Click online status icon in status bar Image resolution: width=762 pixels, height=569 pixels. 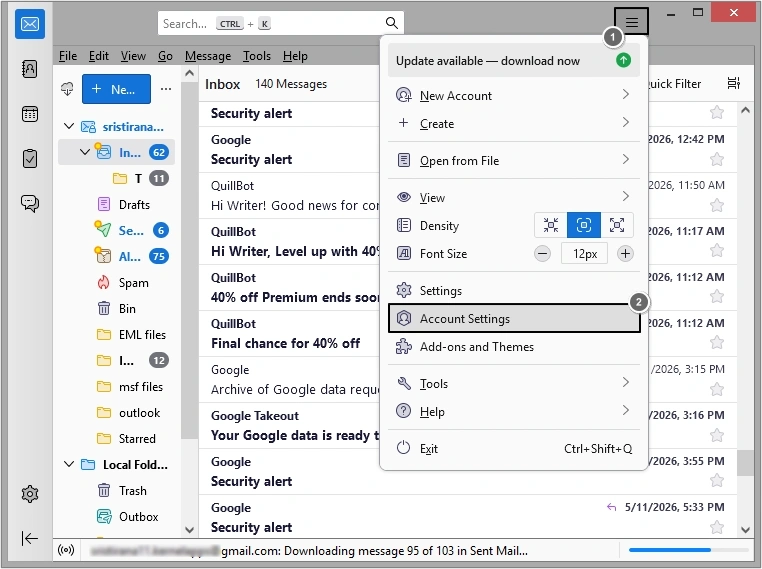(x=66, y=550)
